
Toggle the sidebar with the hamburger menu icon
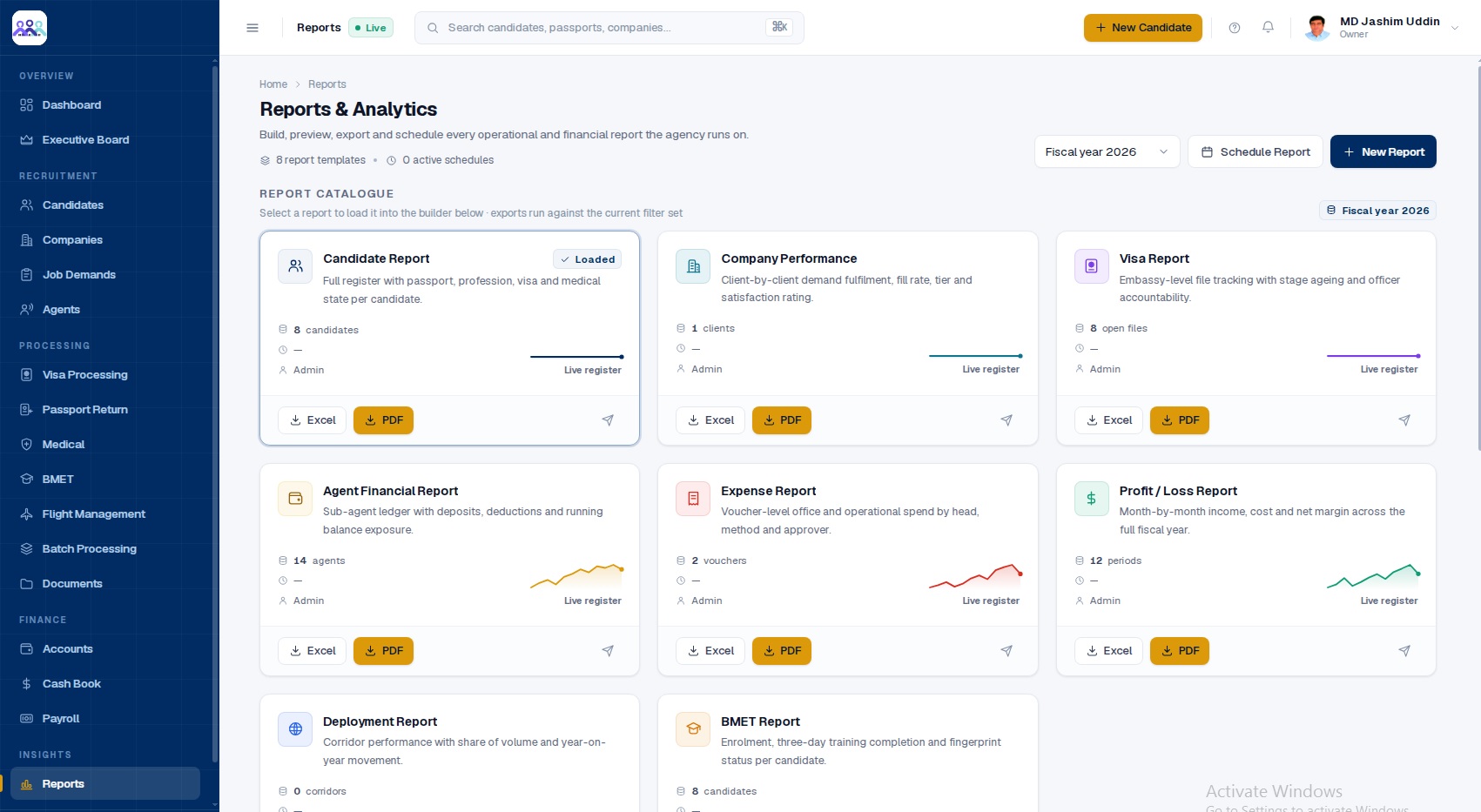[x=252, y=28]
